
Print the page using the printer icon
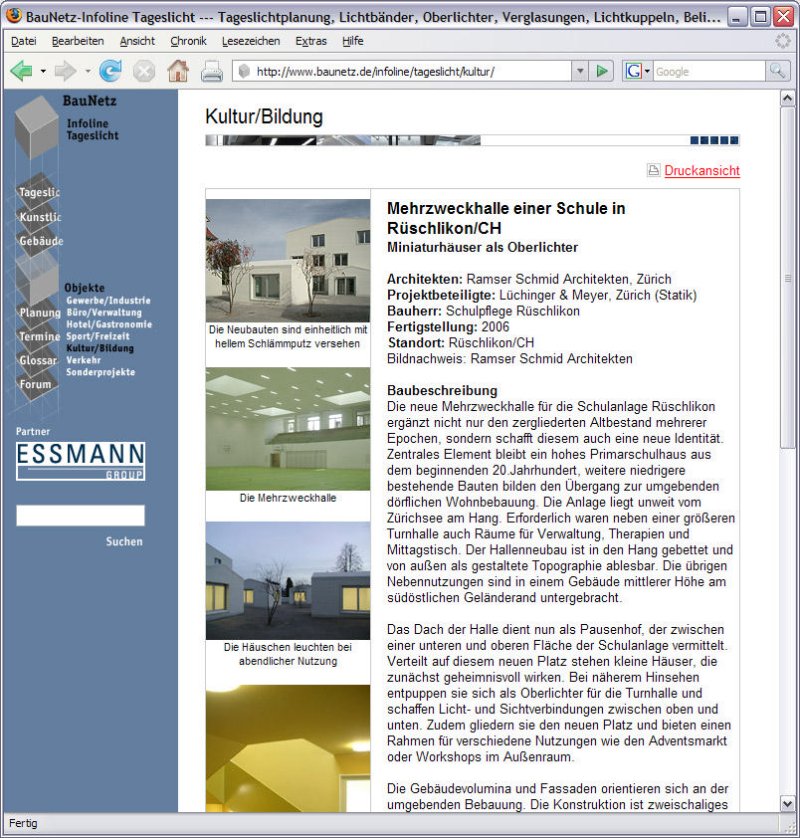tap(212, 71)
